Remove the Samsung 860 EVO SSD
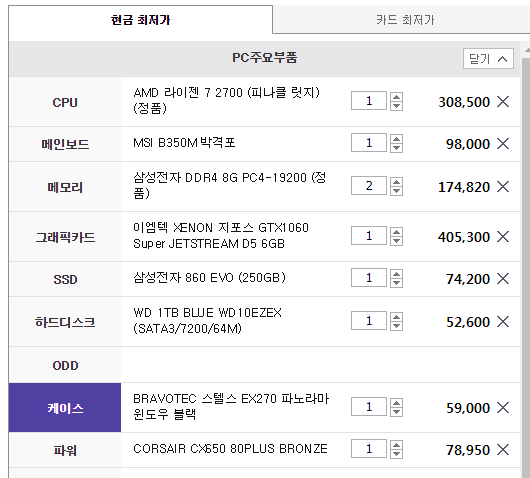This screenshot has height=478, width=530. point(503,279)
